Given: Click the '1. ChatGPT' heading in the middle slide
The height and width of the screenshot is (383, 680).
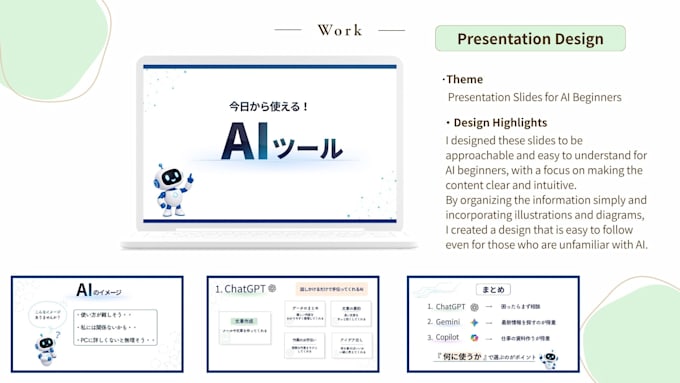Looking at the screenshot, I should 240,289.
